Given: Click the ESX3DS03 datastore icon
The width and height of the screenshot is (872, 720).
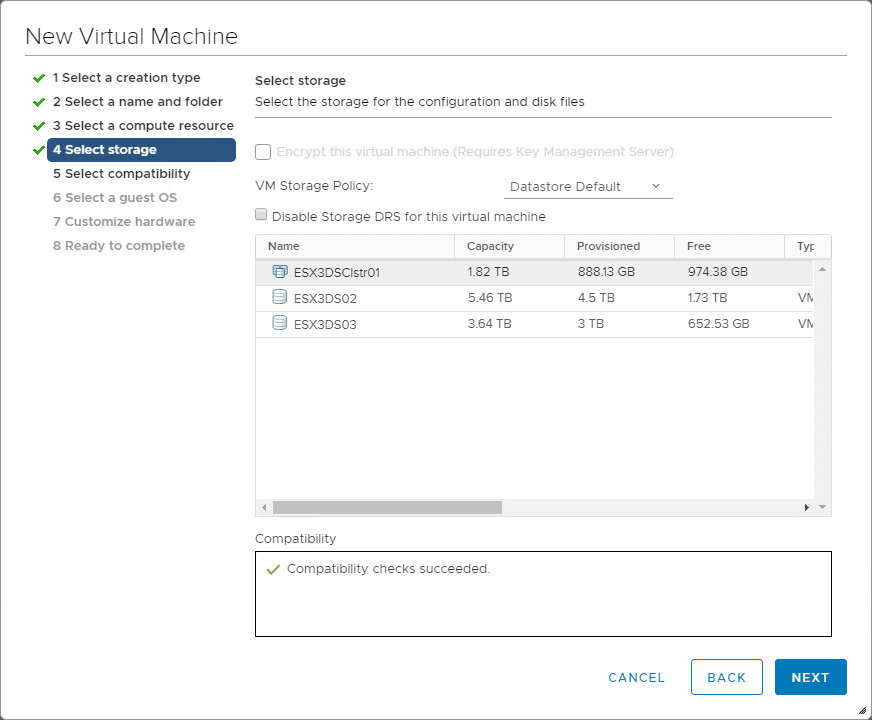Looking at the screenshot, I should (279, 323).
